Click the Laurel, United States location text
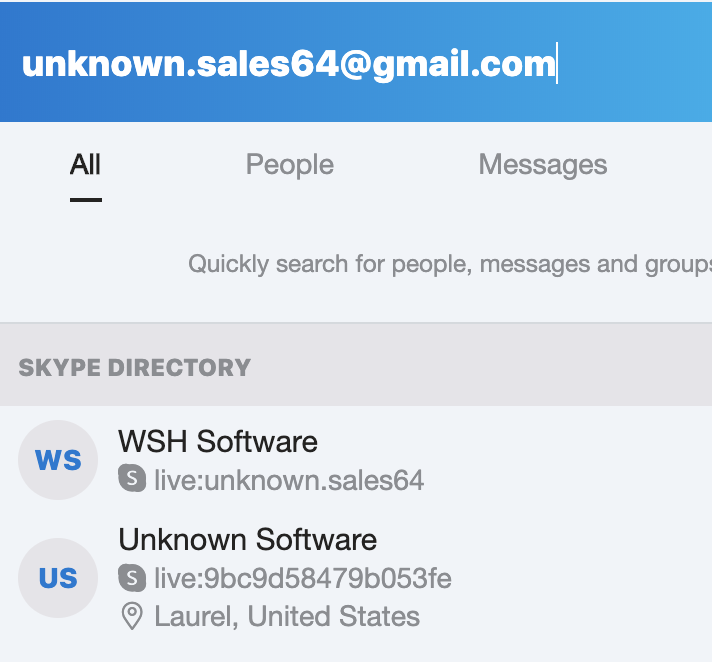This screenshot has width=712, height=662. 287,616
